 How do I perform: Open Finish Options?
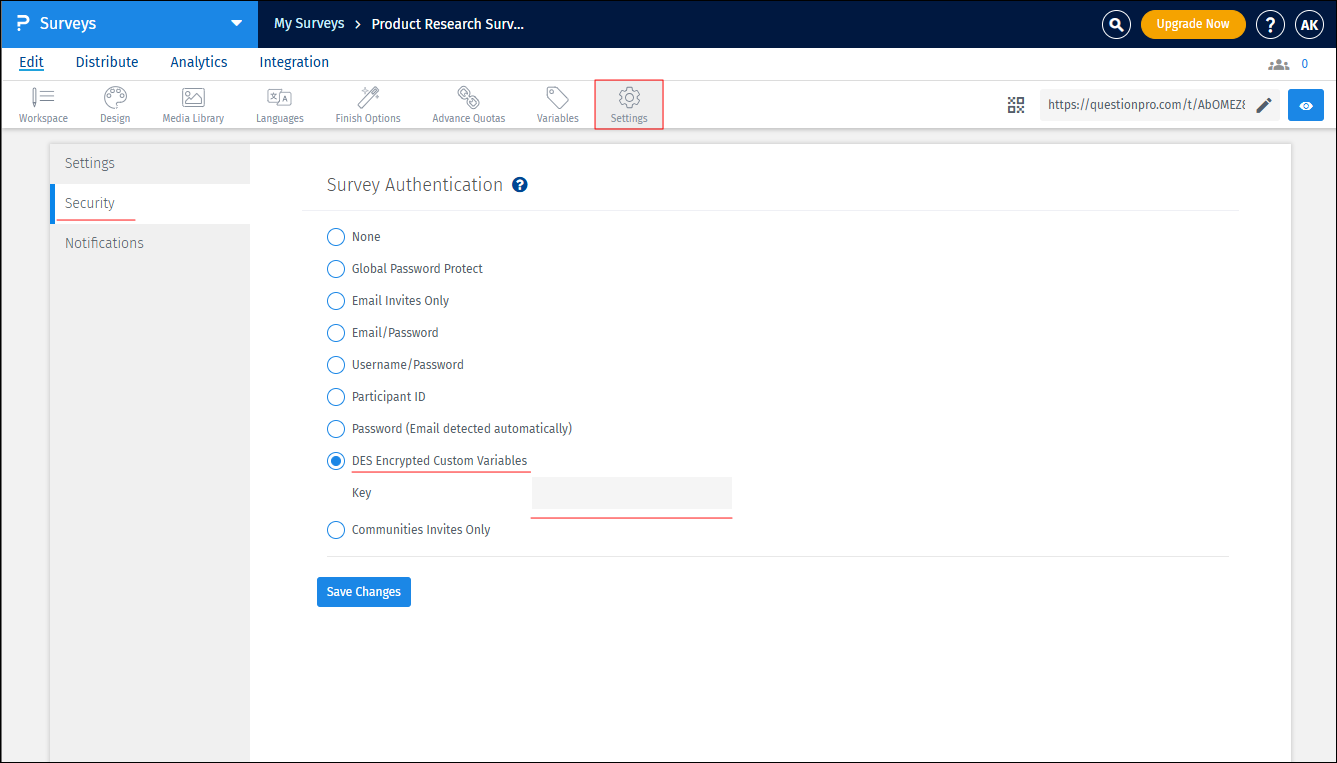[x=367, y=104]
